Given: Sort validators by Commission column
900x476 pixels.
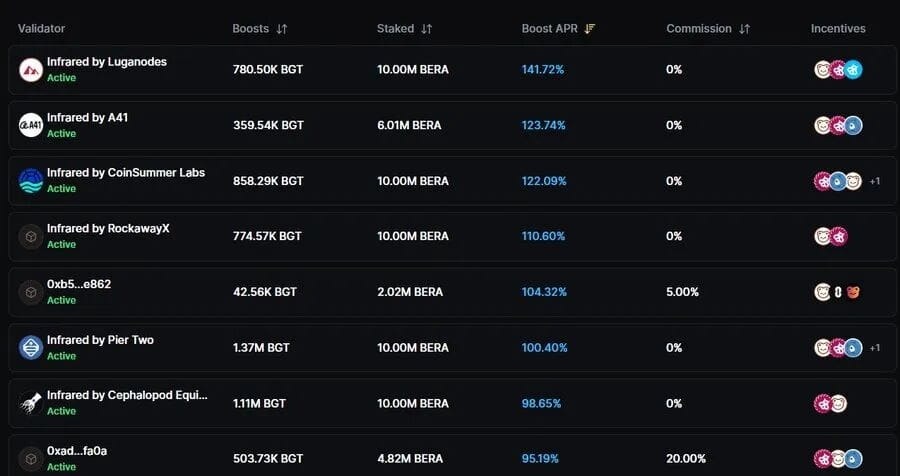Looking at the screenshot, I should tap(744, 29).
